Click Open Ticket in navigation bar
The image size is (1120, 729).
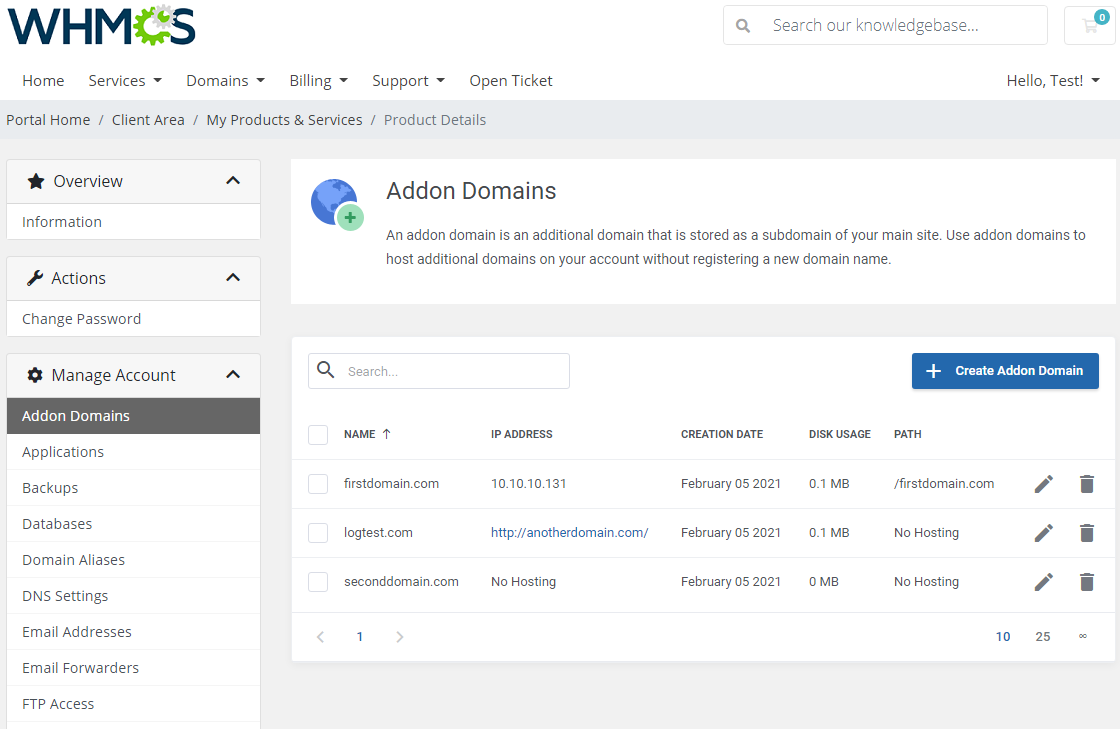(x=511, y=81)
